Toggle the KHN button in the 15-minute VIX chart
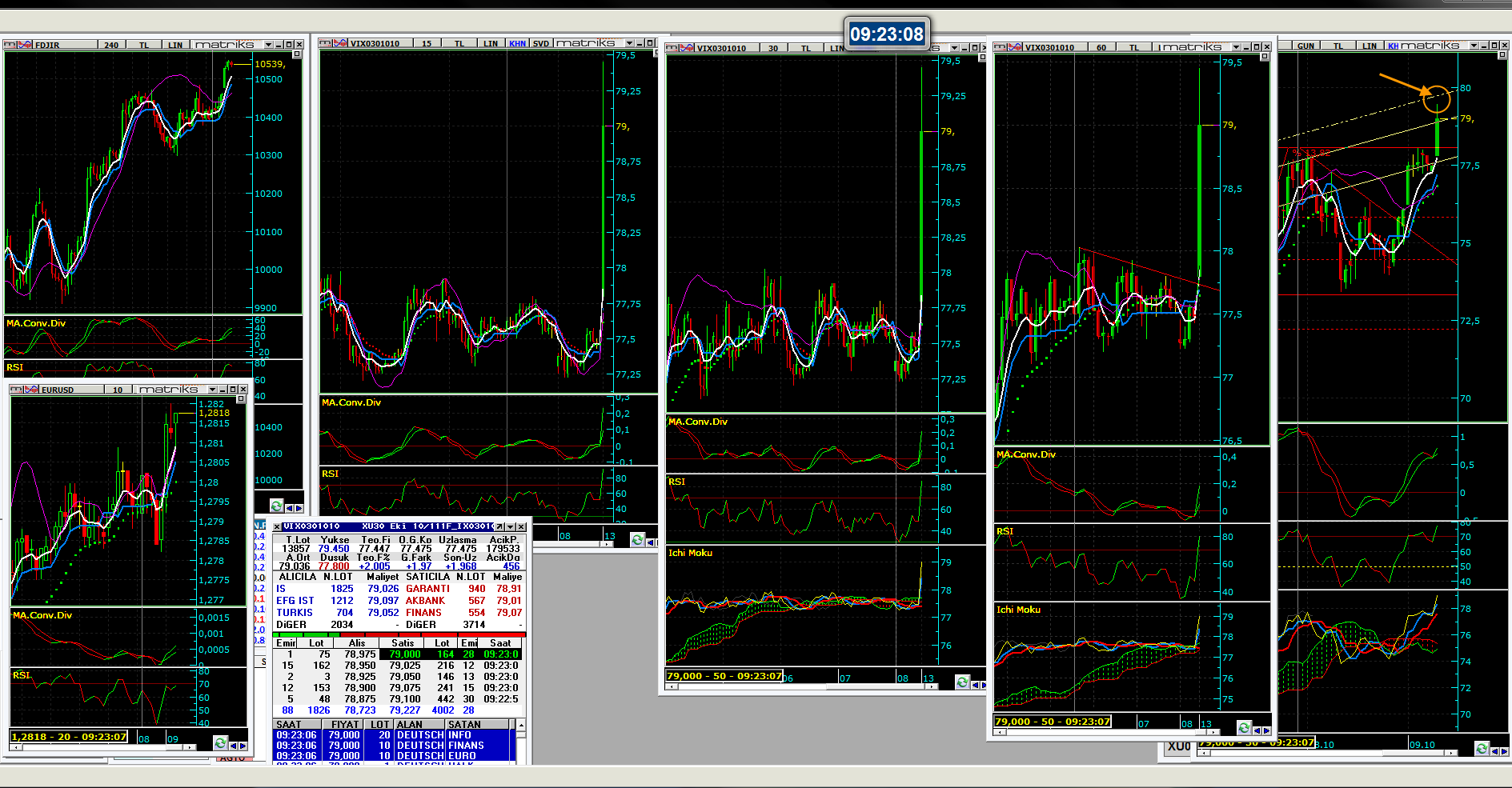This screenshot has height=788, width=1512. click(517, 43)
